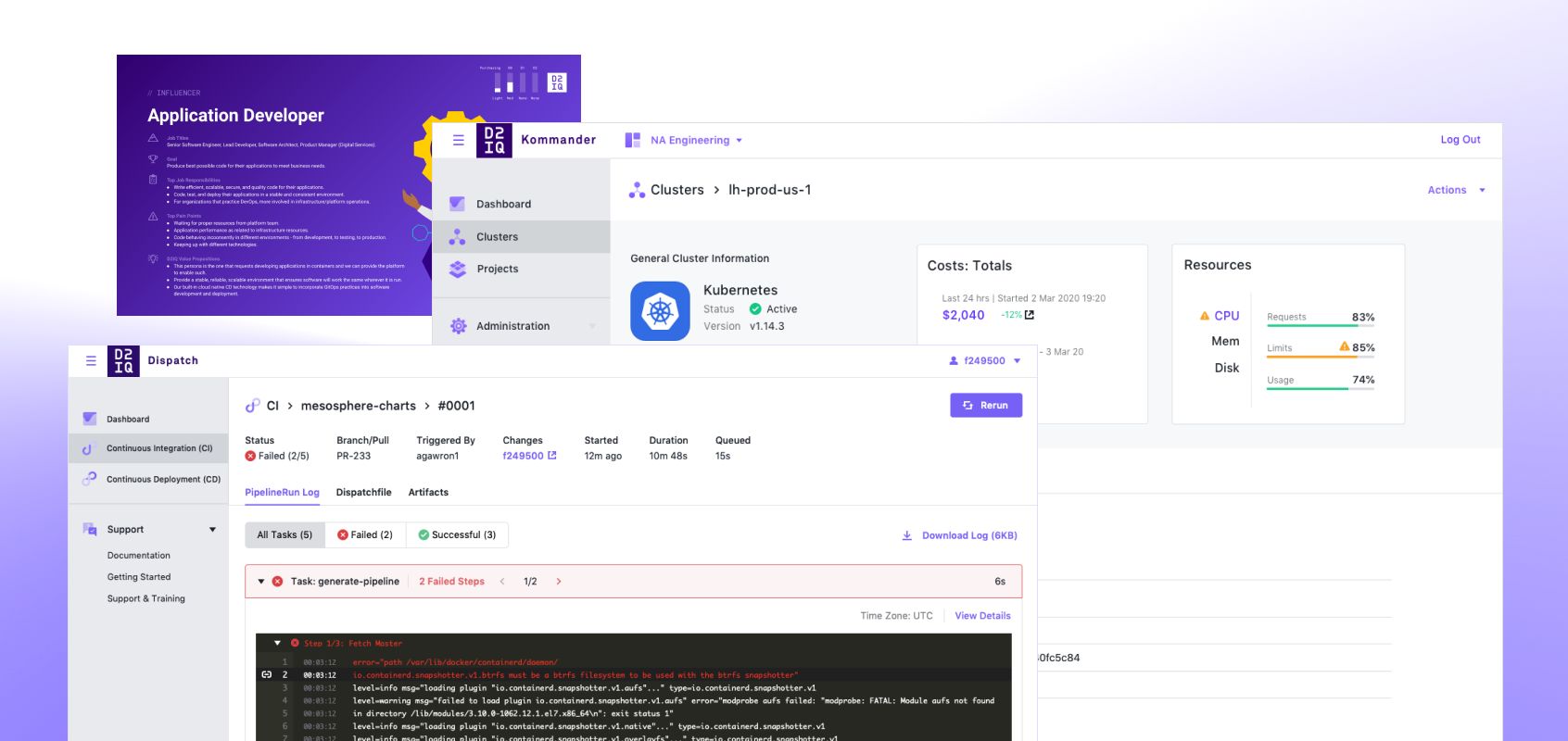Click the D2iQ logo in Kommander header

pos(494,141)
